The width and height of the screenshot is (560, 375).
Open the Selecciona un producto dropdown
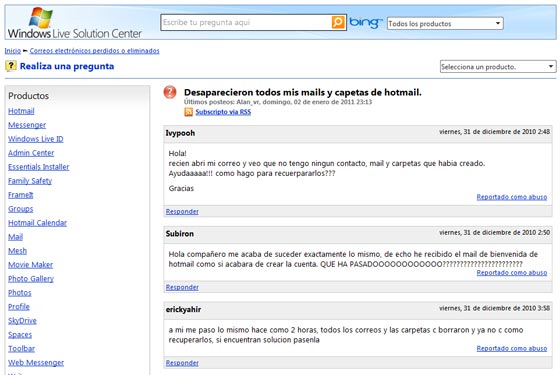[498, 67]
